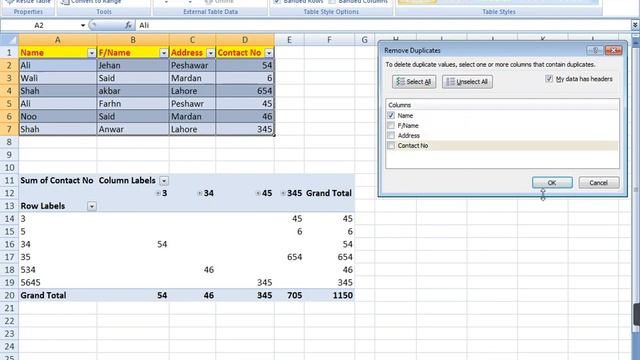Open the Address column filter dropdown
640x360 pixels.
click(x=210, y=53)
